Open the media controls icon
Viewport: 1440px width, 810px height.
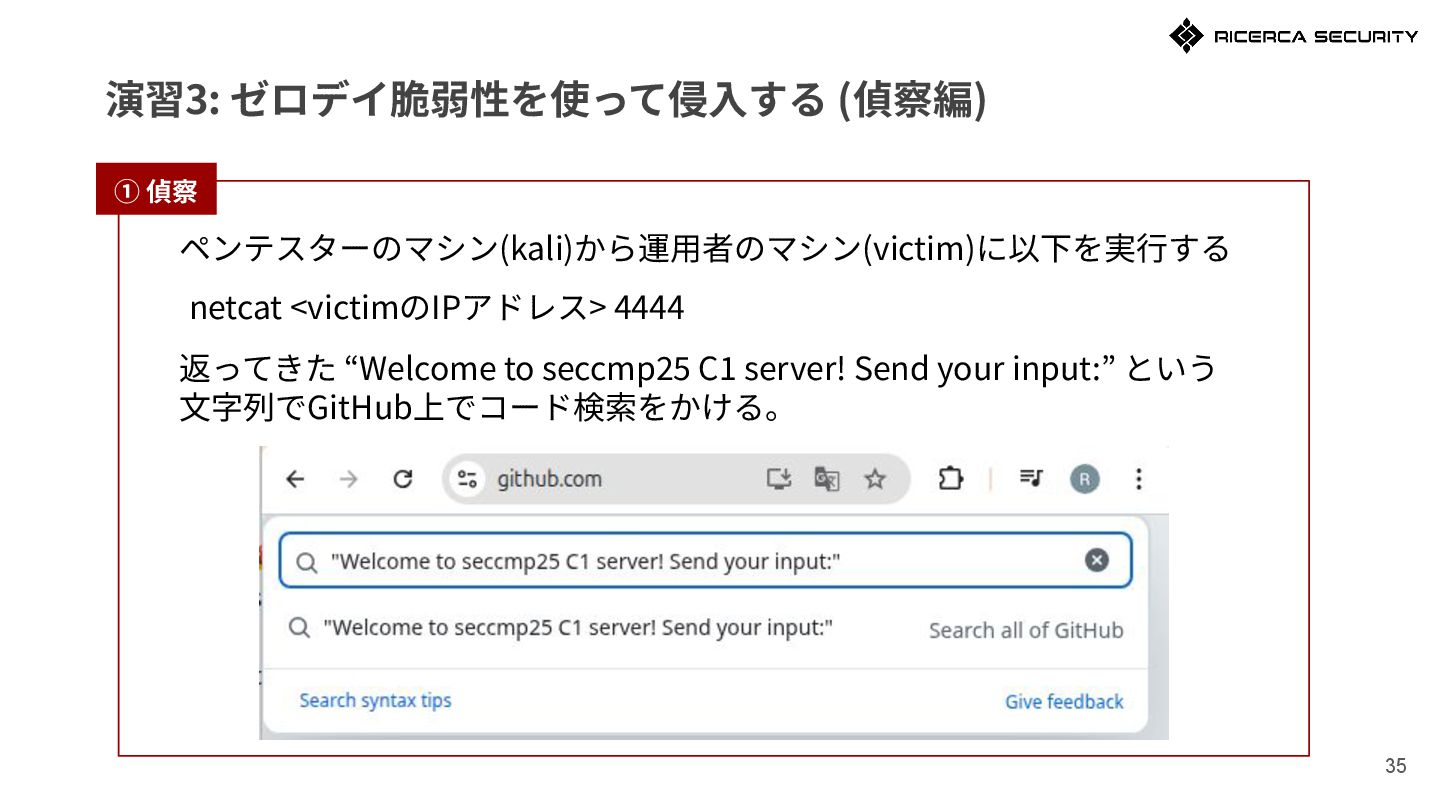click(1031, 479)
